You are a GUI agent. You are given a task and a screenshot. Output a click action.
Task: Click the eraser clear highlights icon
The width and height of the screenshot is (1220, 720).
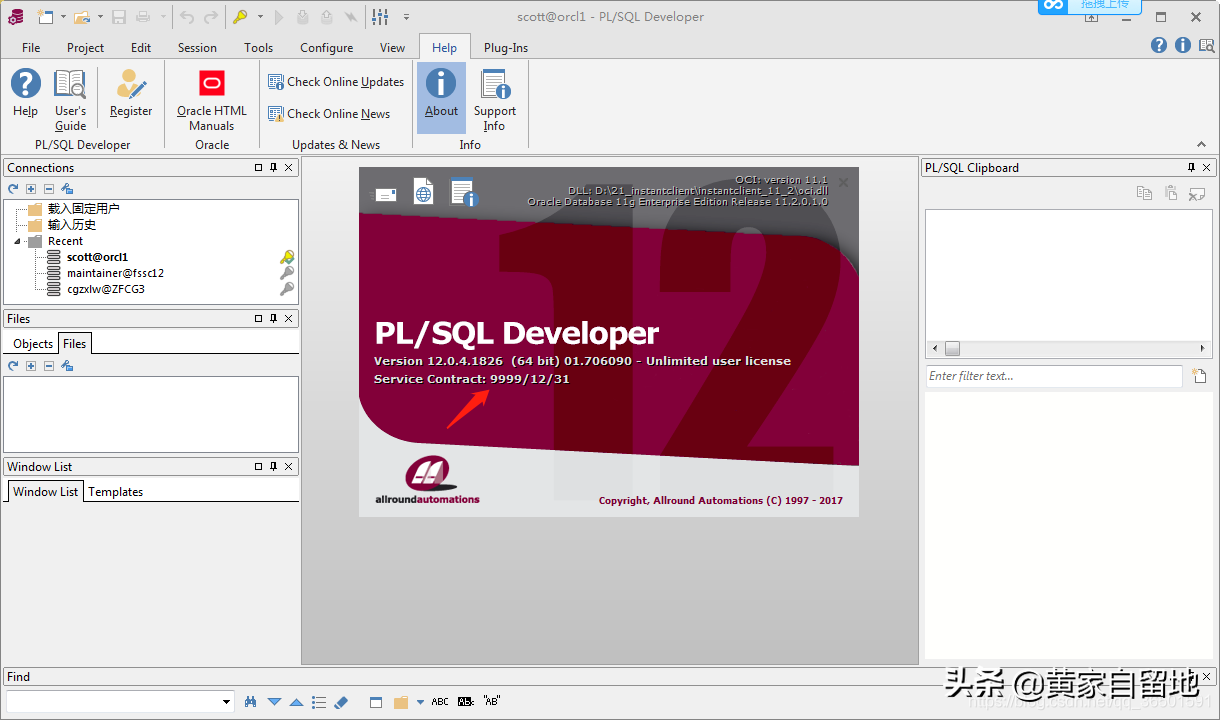tap(341, 702)
